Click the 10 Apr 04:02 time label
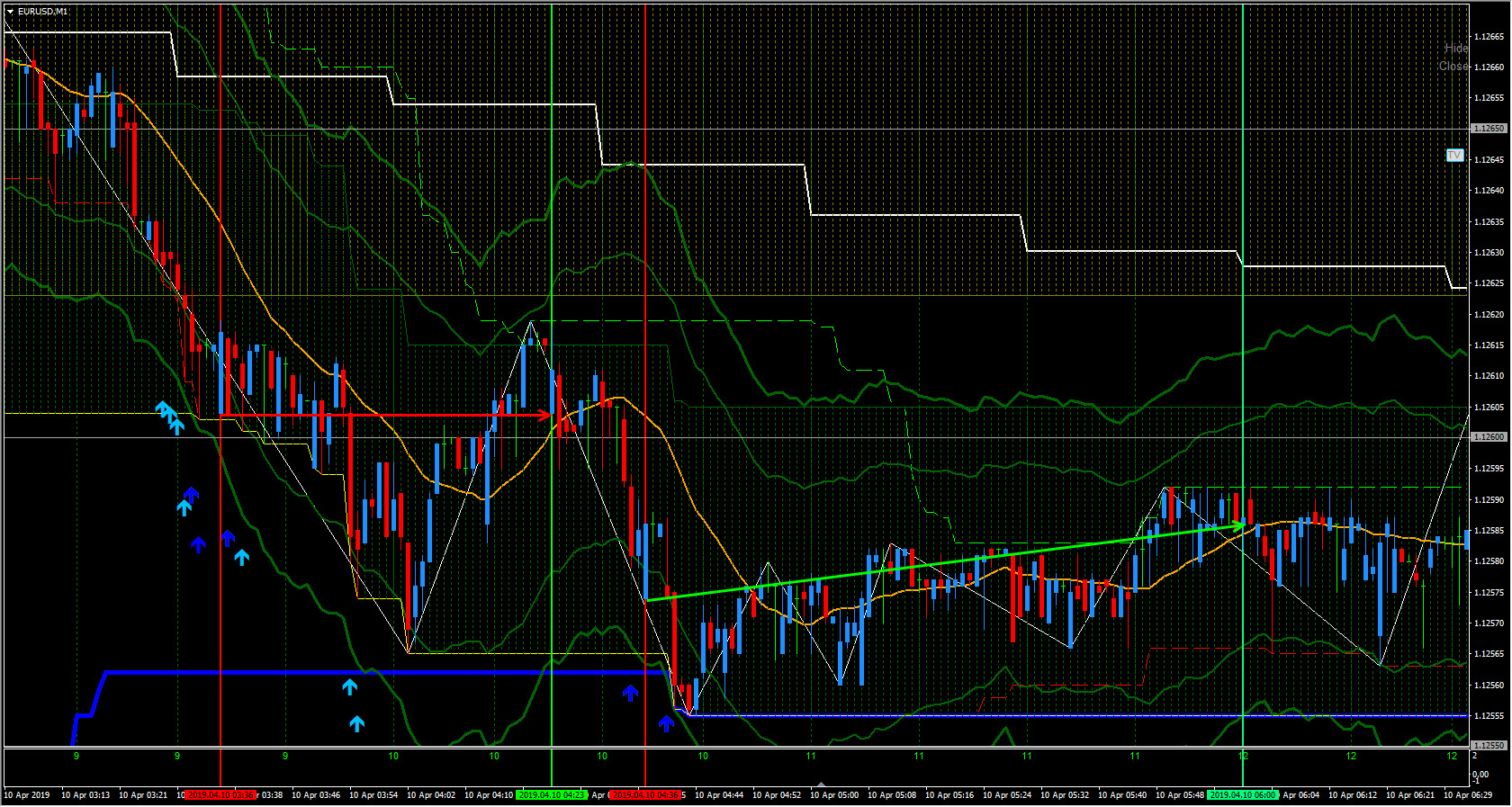This screenshot has width=1512, height=807. coord(431,795)
